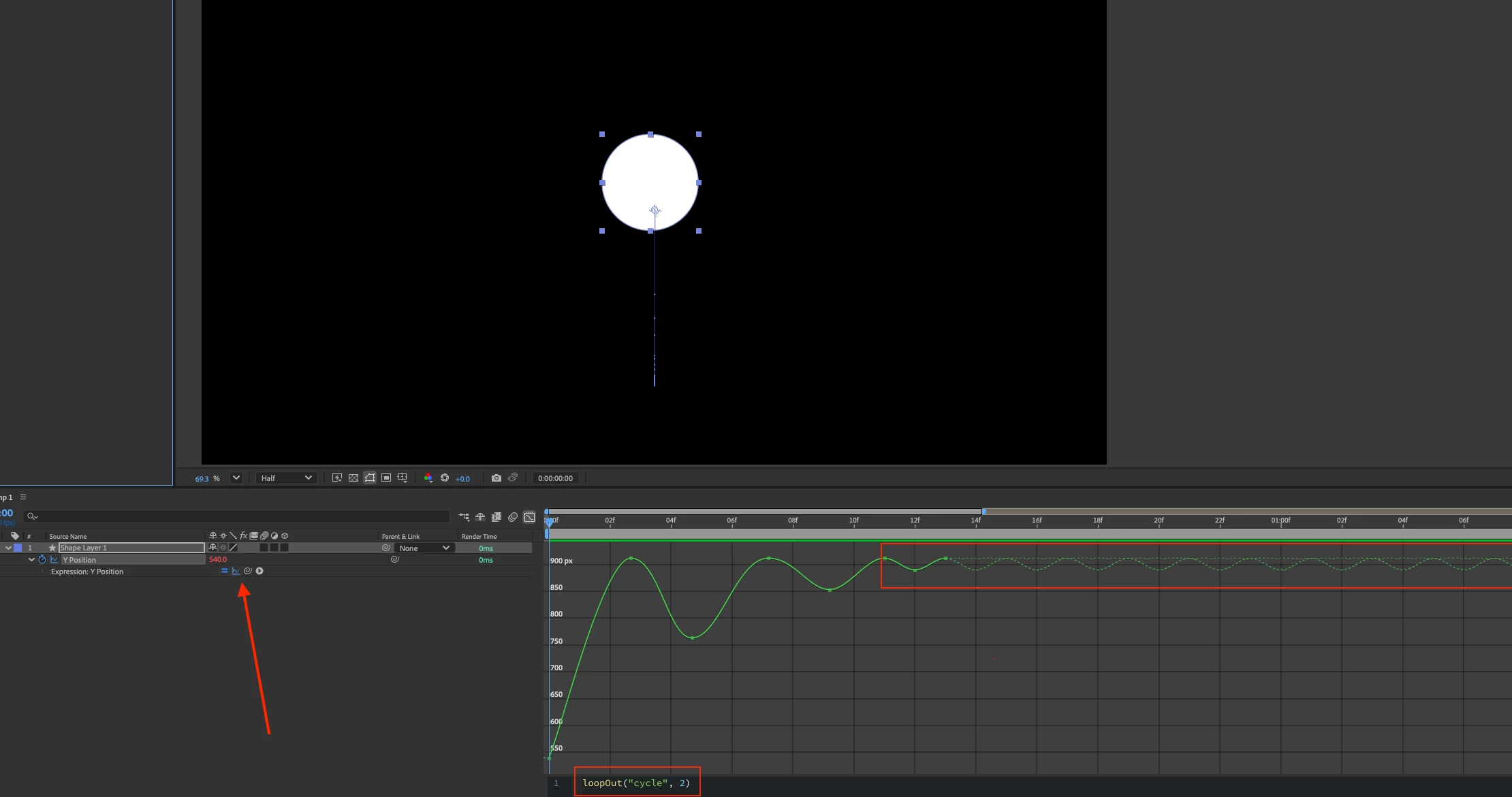Click into the timeline layer search field
This screenshot has width=1512, height=797.
238,516
